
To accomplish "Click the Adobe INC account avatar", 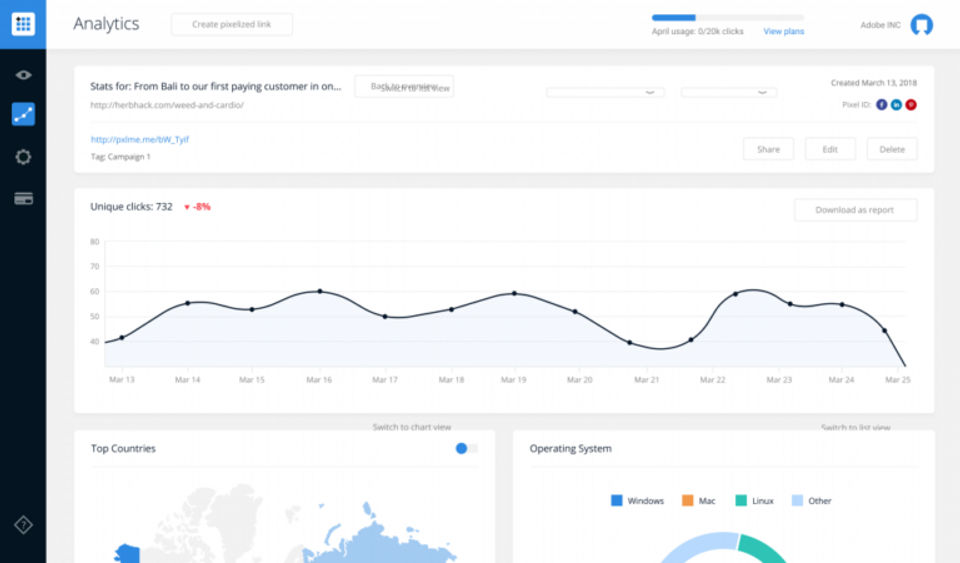I will [x=921, y=24].
